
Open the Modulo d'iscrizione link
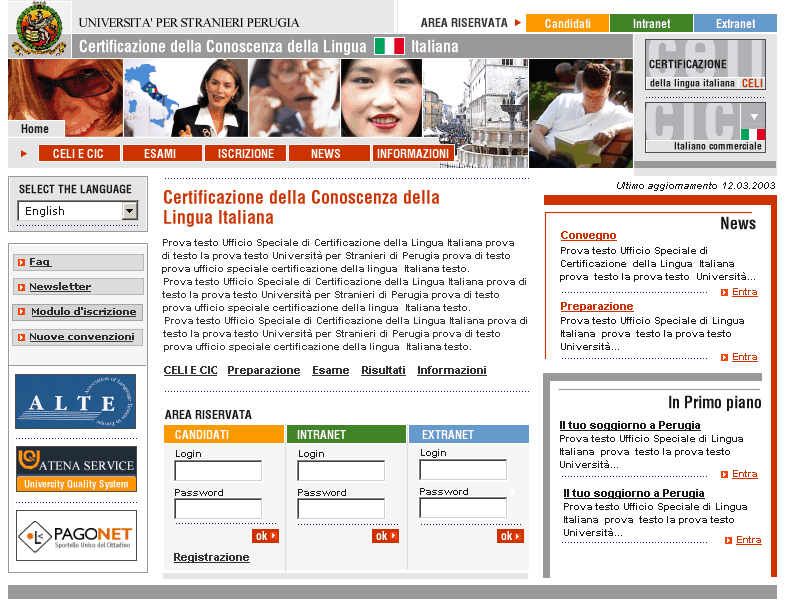(84, 312)
